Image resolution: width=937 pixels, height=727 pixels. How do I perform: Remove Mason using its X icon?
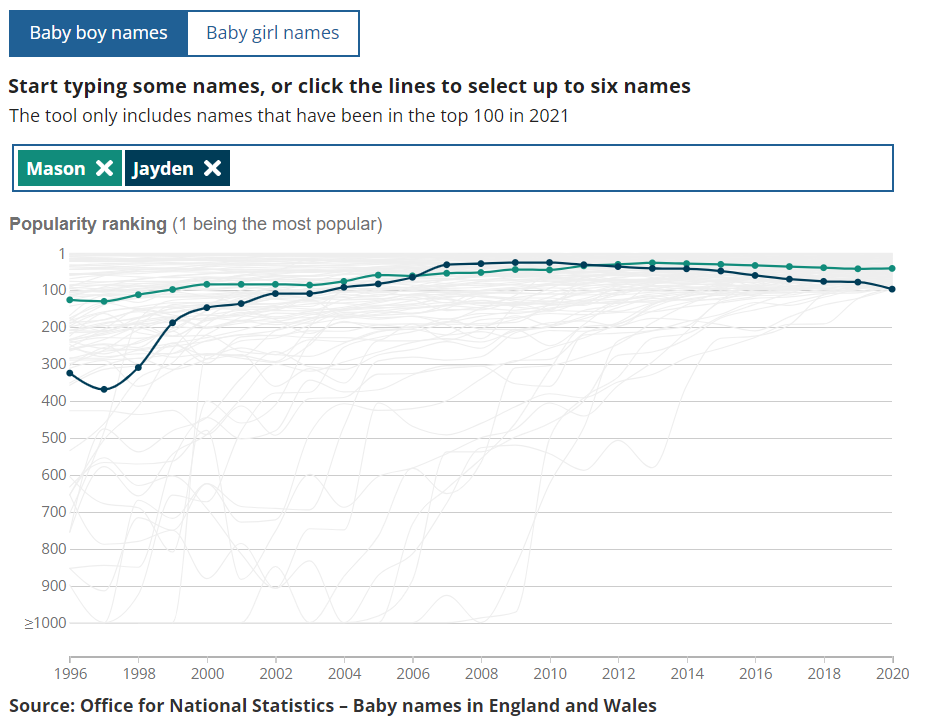pyautogui.click(x=104, y=168)
